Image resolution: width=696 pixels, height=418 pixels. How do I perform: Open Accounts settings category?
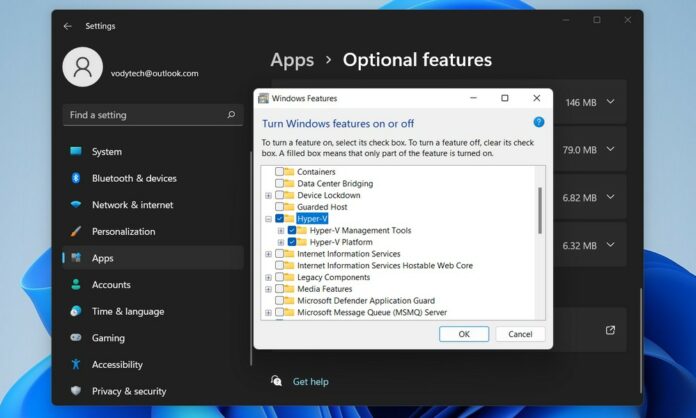click(x=153, y=285)
